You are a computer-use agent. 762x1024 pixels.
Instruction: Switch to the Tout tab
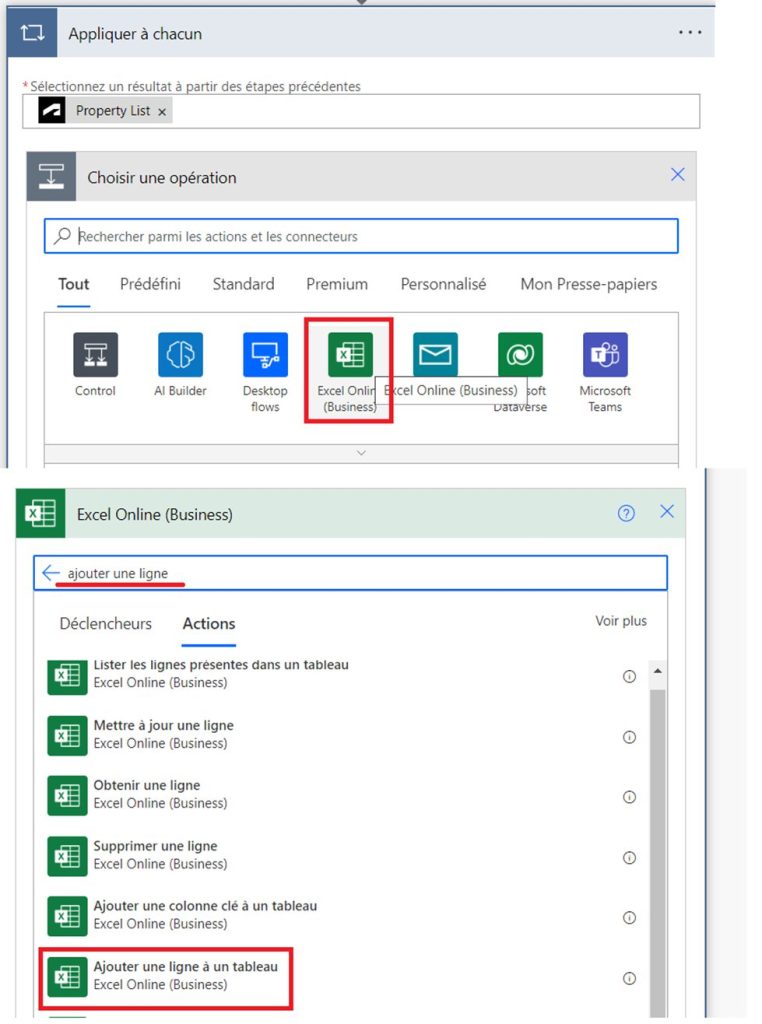click(73, 284)
